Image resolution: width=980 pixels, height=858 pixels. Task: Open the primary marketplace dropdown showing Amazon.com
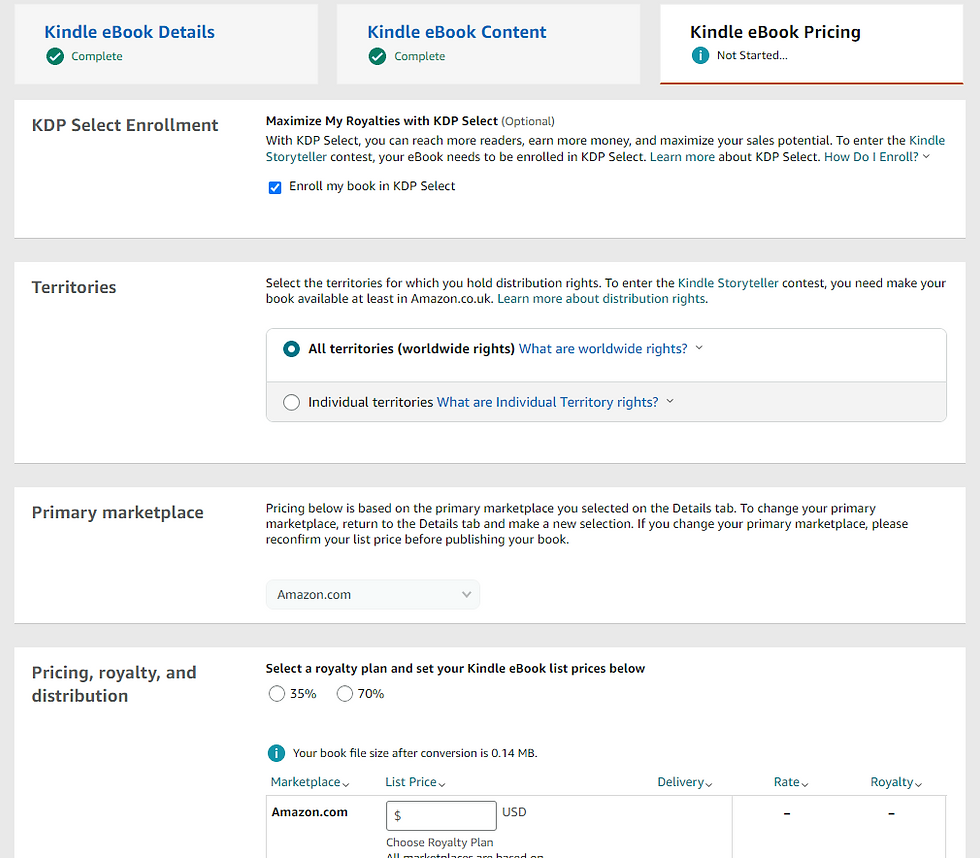(372, 594)
